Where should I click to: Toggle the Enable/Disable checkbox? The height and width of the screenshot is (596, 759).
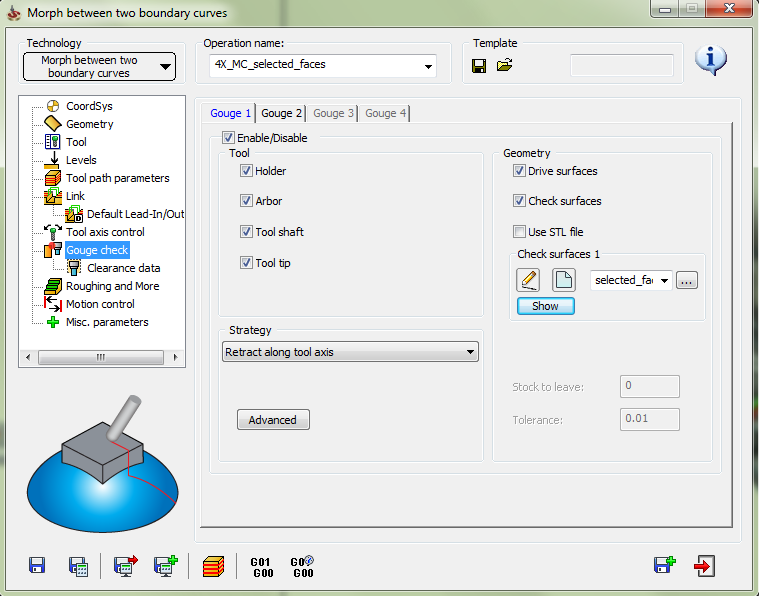[x=228, y=138]
